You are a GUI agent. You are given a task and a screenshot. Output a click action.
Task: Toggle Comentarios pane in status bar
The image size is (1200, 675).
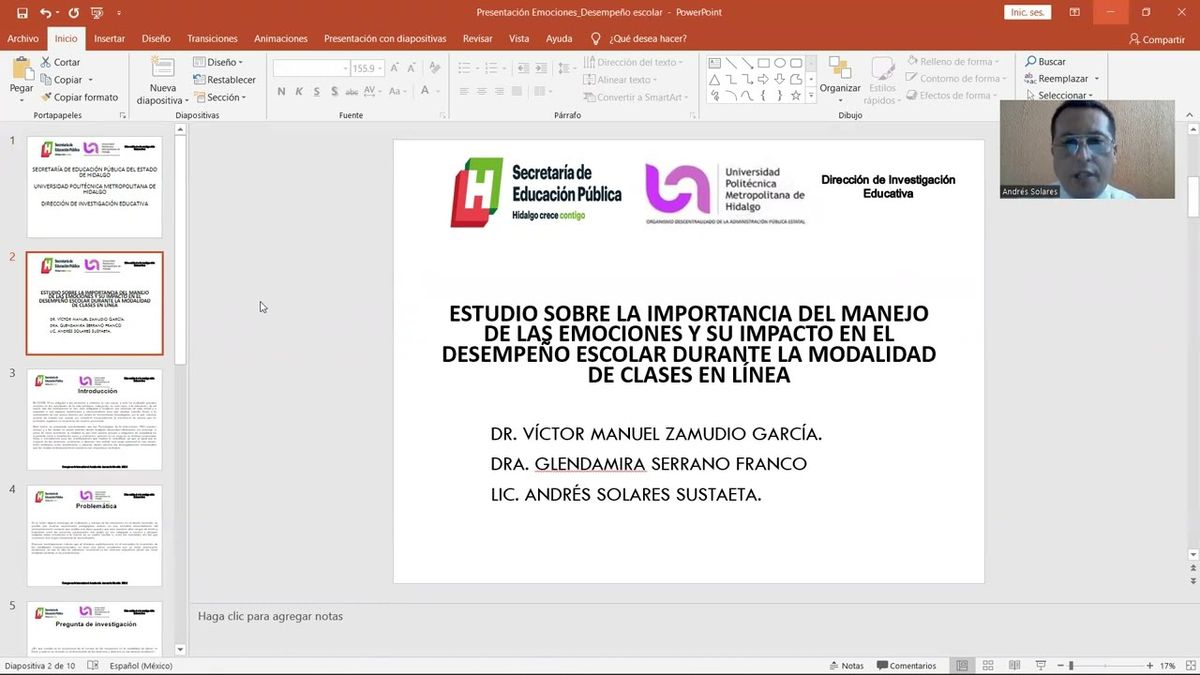click(x=906, y=665)
